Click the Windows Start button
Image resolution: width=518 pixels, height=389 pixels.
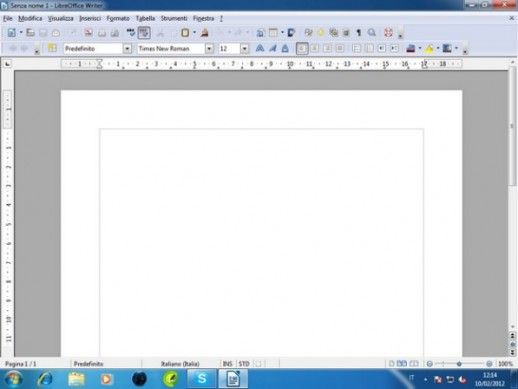[x=13, y=379]
